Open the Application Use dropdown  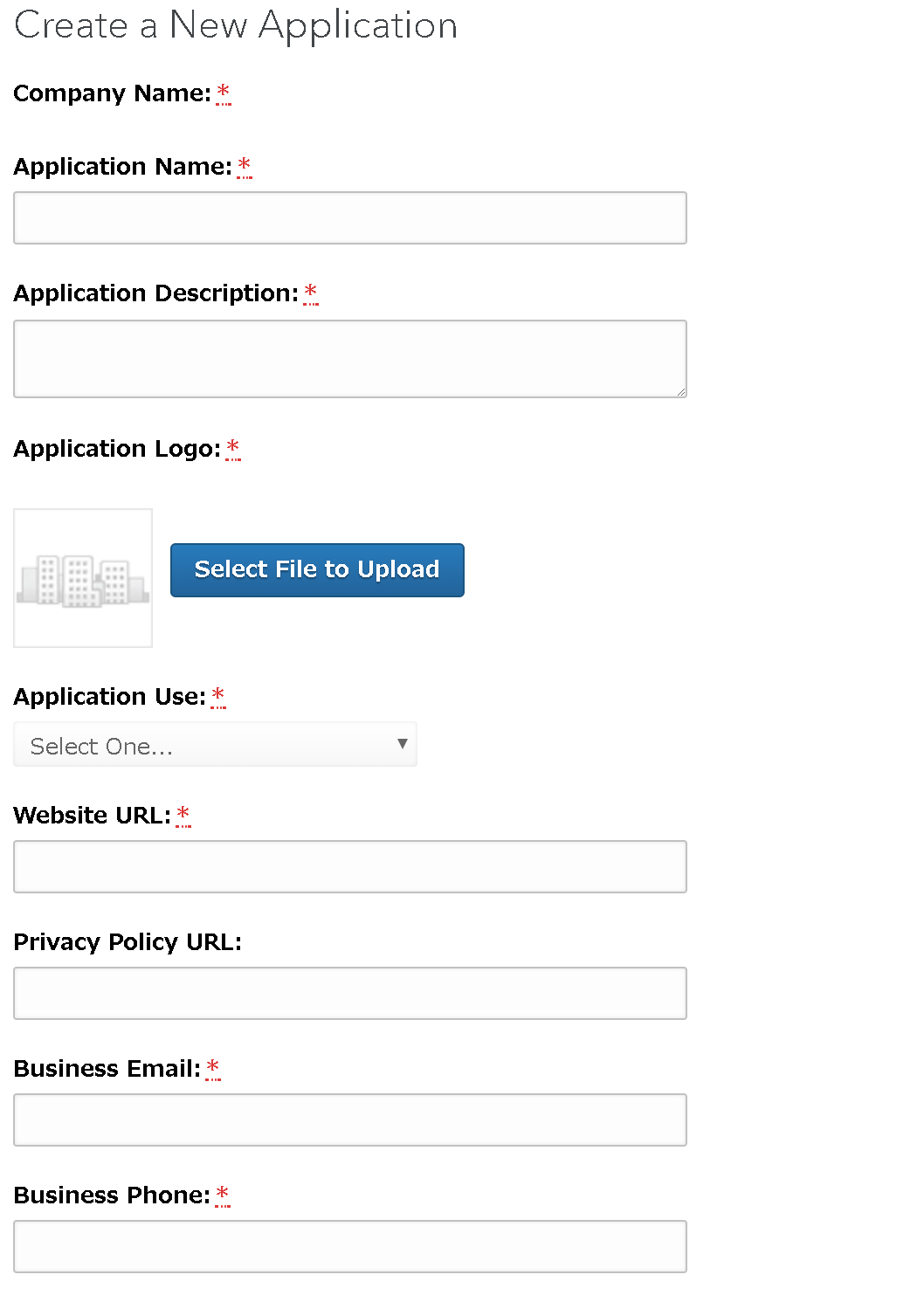point(215,745)
